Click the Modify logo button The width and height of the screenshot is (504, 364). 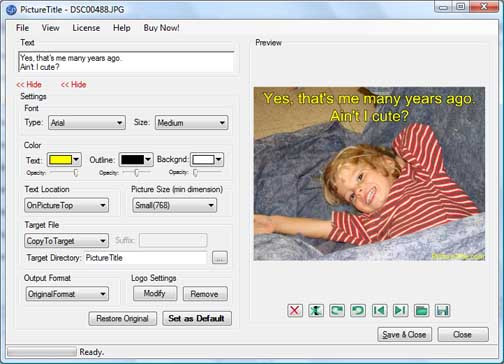(155, 294)
